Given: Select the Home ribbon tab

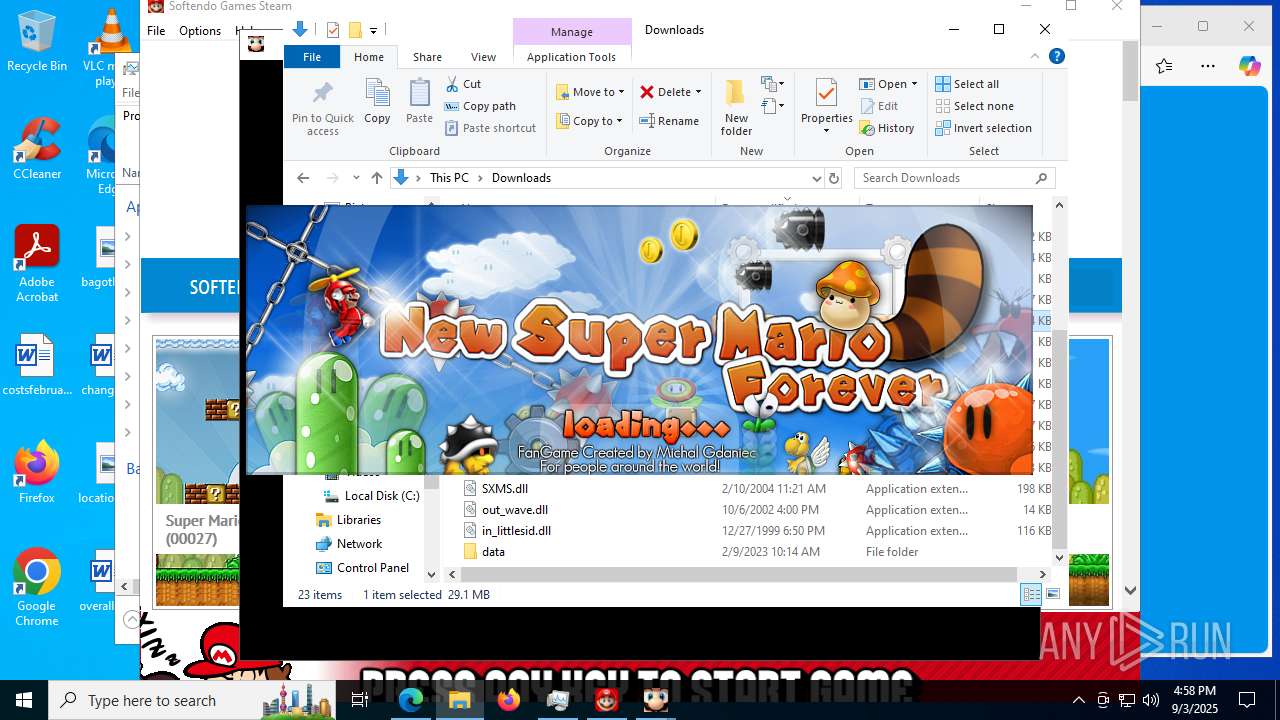Looking at the screenshot, I should (369, 57).
